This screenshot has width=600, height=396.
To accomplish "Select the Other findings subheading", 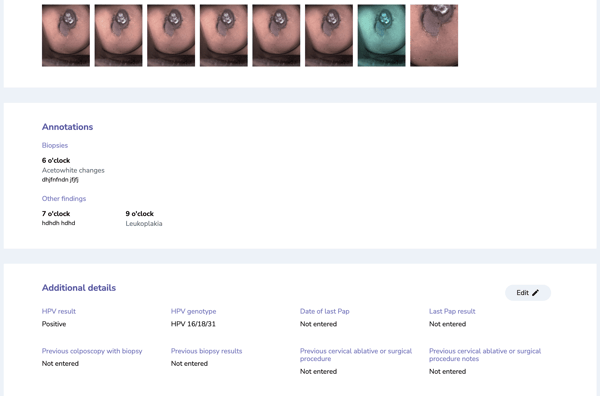I will pyautogui.click(x=64, y=199).
